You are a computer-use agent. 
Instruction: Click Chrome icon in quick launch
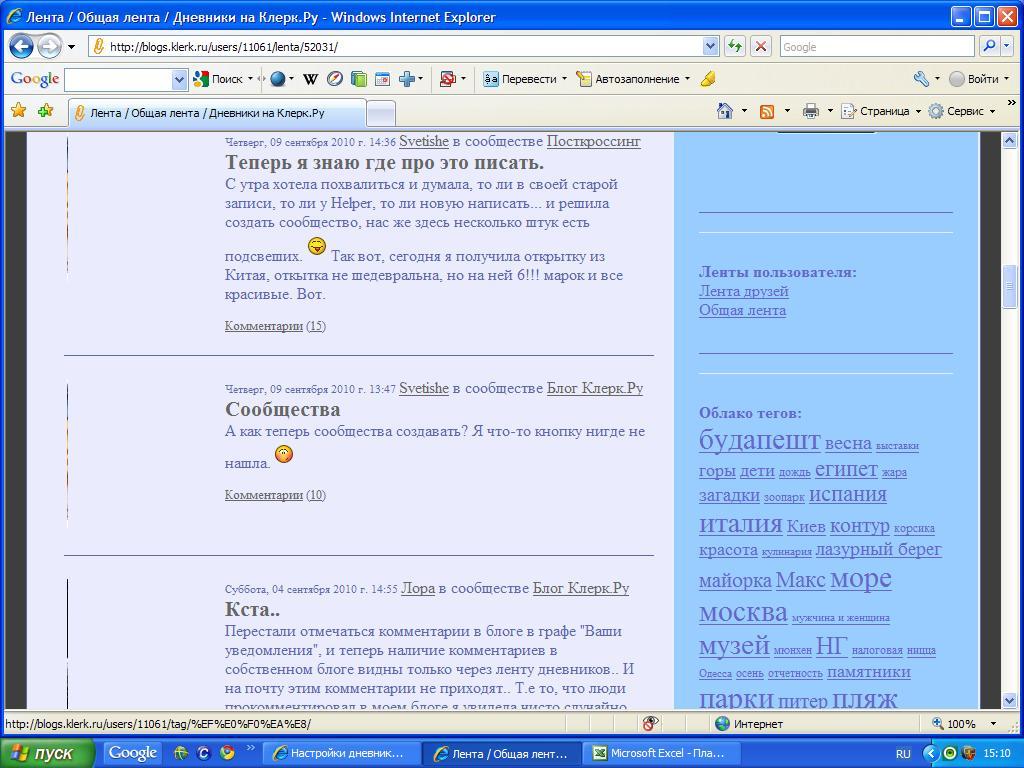[227, 753]
